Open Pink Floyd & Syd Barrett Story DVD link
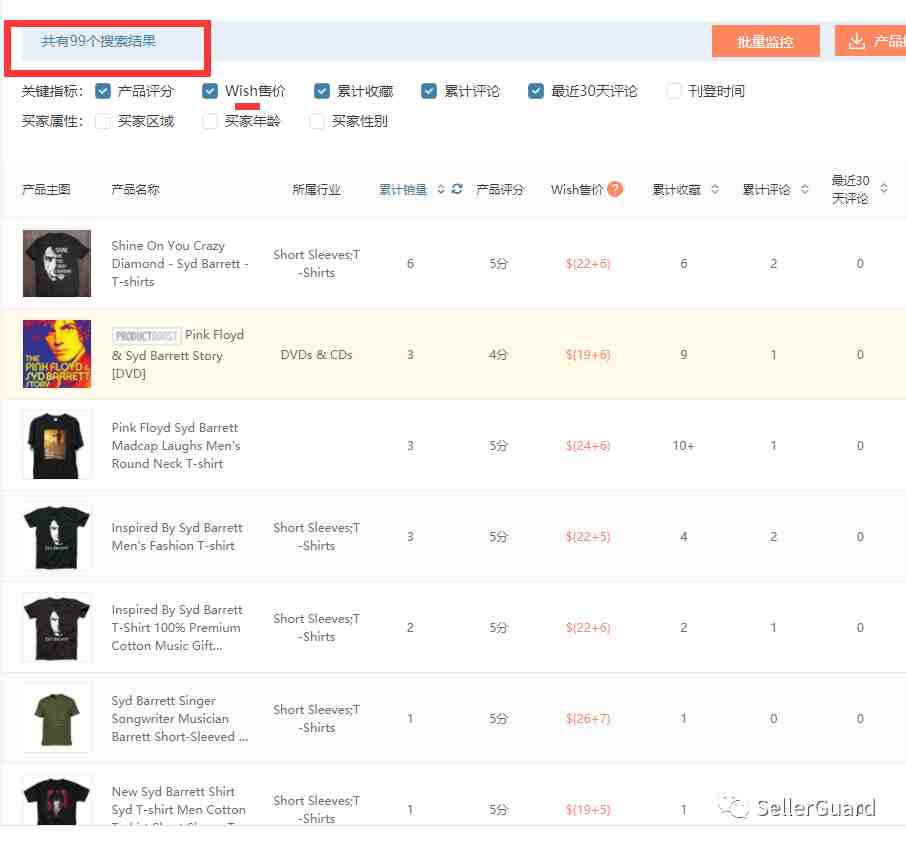 tap(177, 354)
